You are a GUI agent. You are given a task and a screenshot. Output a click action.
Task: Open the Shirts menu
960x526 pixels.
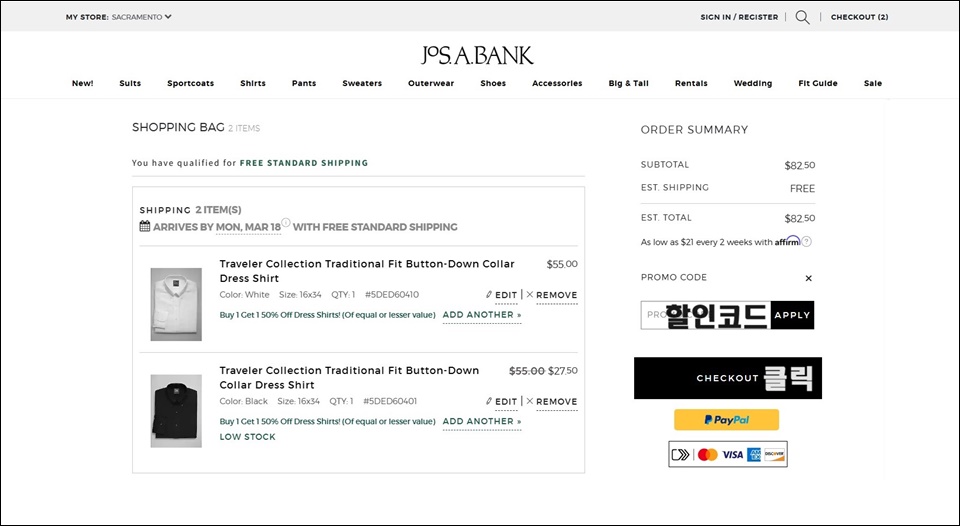pyautogui.click(x=253, y=83)
